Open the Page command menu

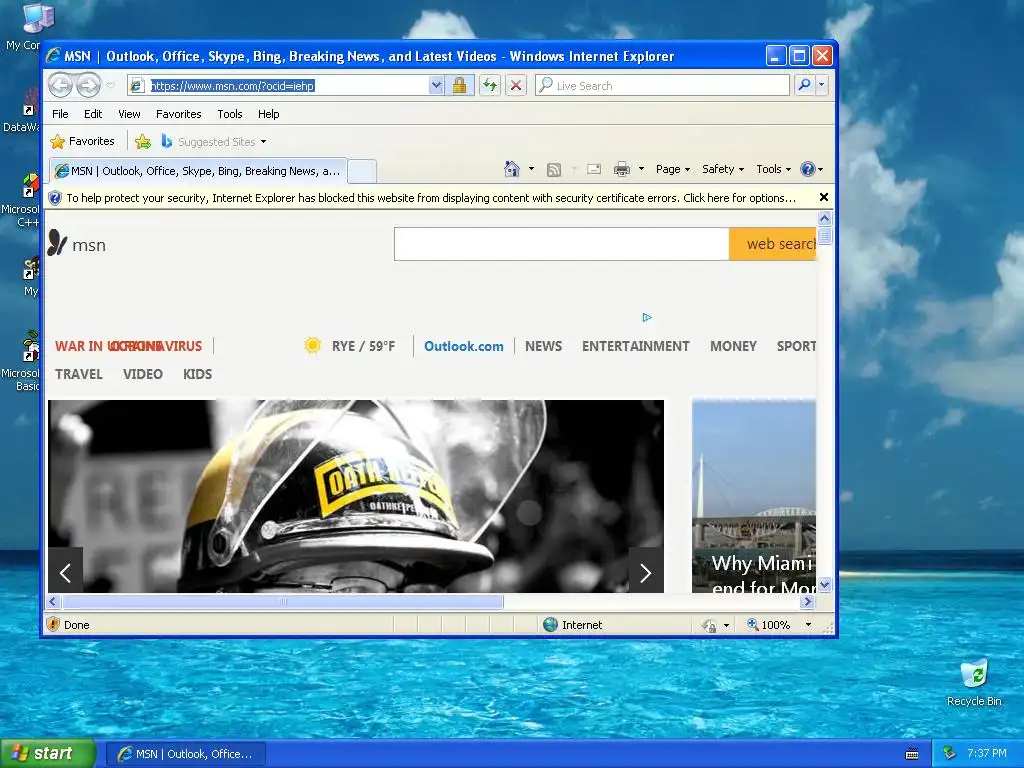673,169
